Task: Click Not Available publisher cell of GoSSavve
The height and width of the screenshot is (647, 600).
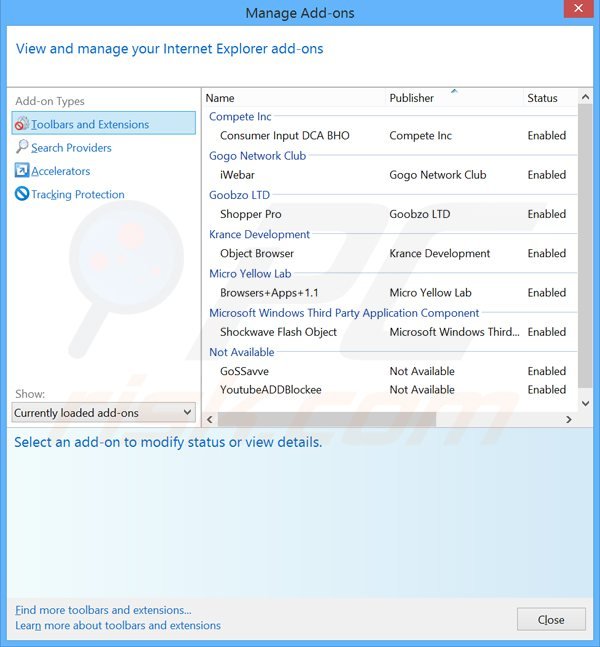Action: 422,371
